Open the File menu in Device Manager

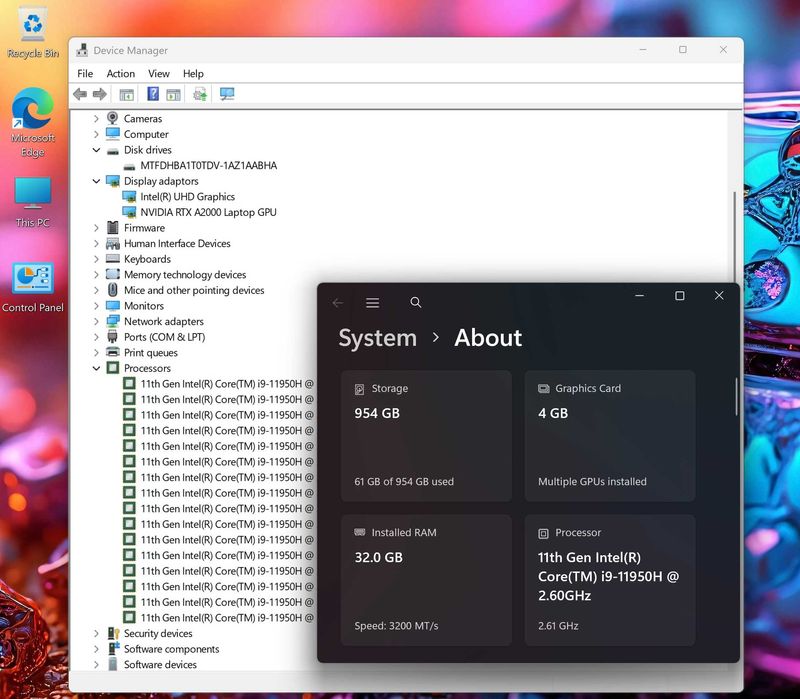pos(85,73)
